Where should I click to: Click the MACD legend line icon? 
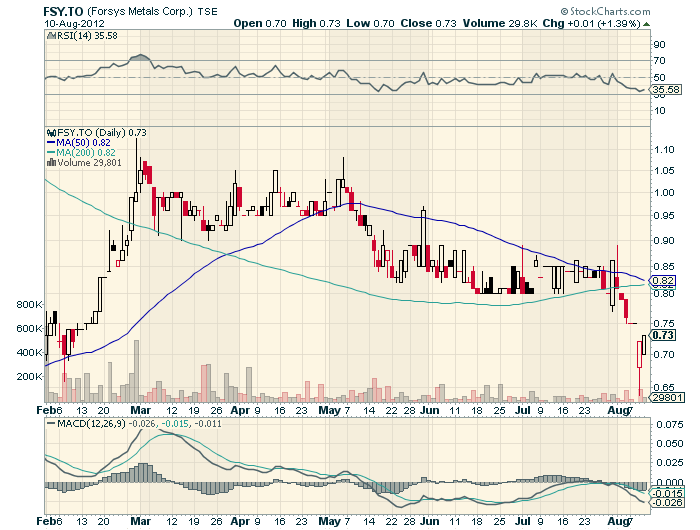(x=51, y=423)
